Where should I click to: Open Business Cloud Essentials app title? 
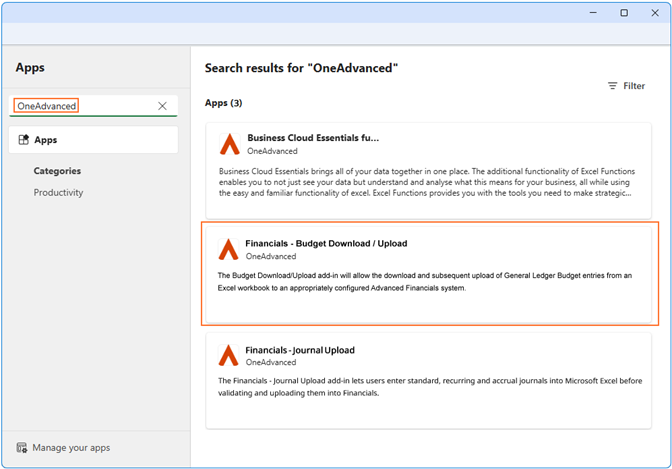(313, 138)
